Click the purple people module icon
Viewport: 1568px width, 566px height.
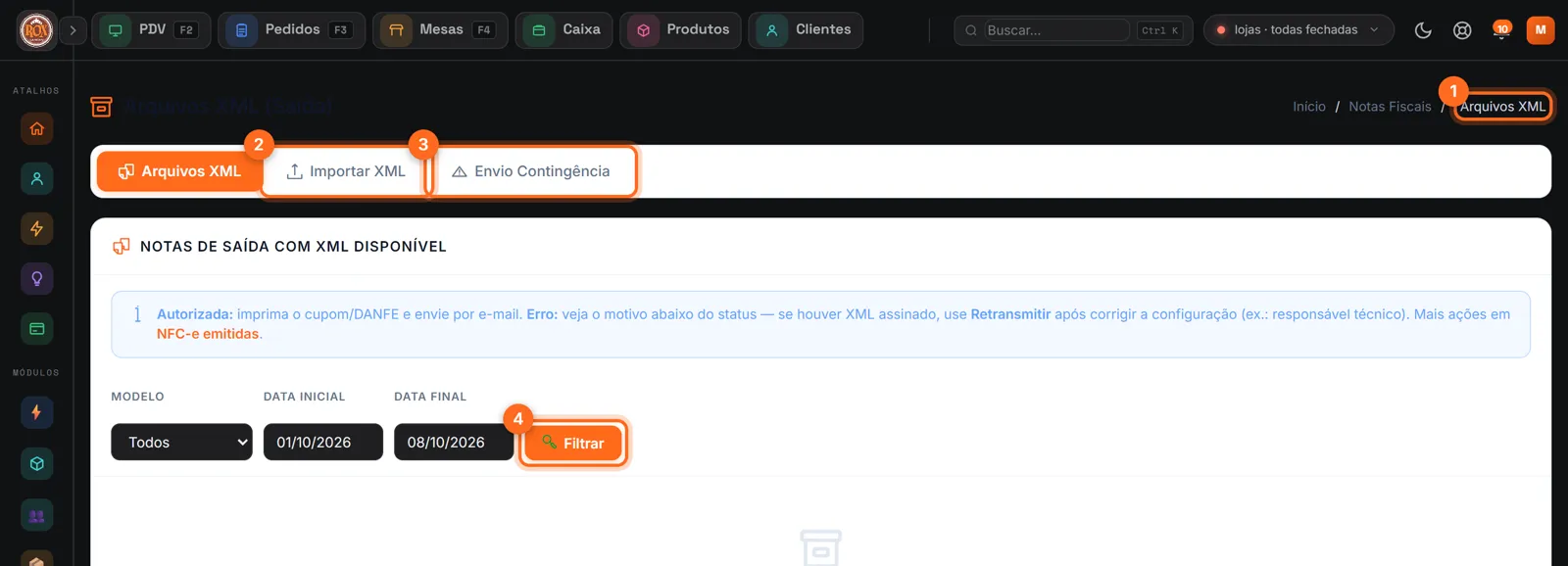click(37, 515)
